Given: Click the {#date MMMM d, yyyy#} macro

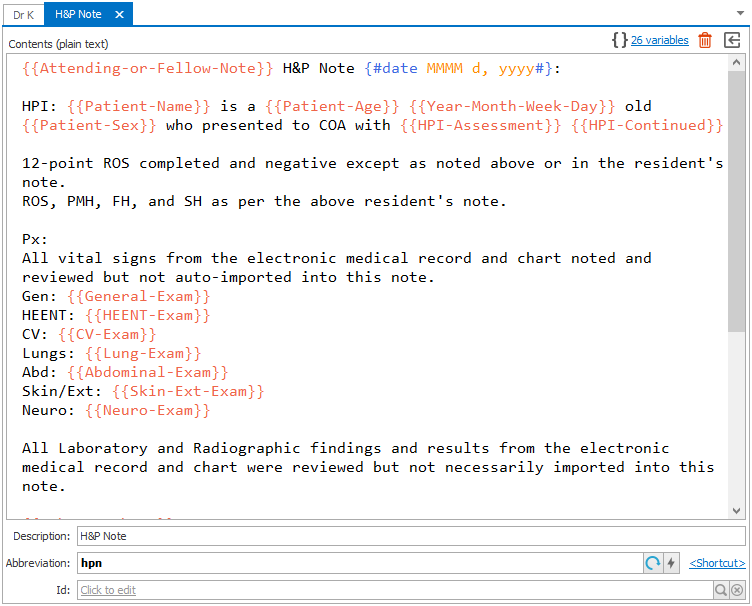Looking at the screenshot, I should tap(458, 68).
